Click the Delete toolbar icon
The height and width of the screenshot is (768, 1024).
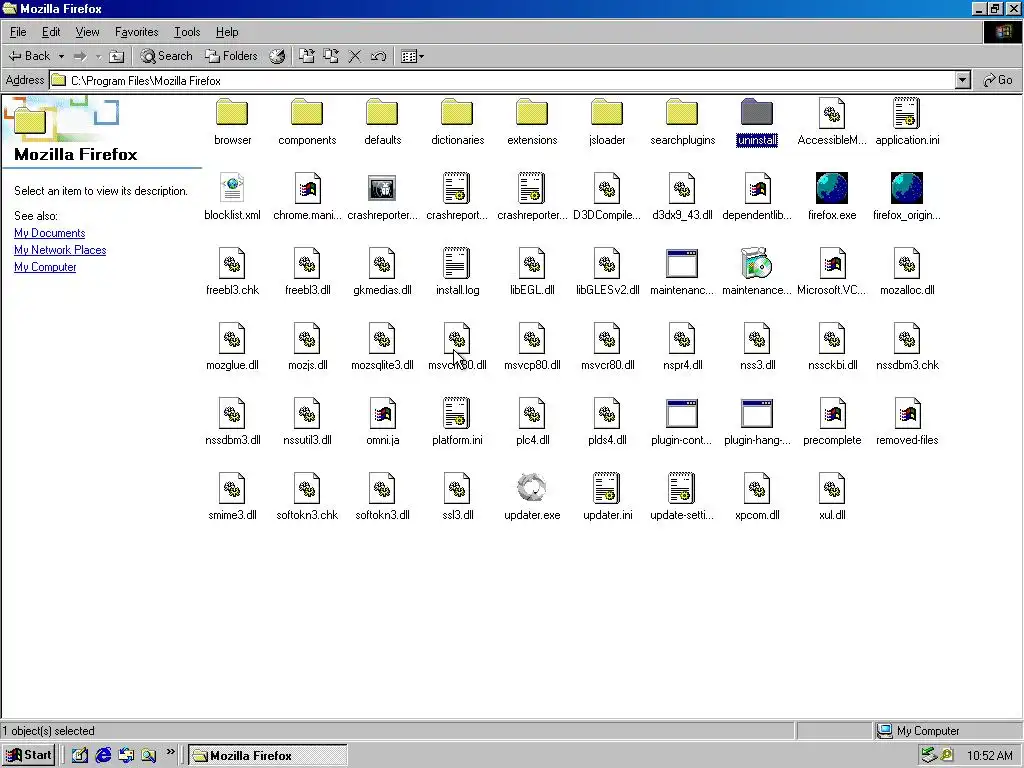pos(355,56)
